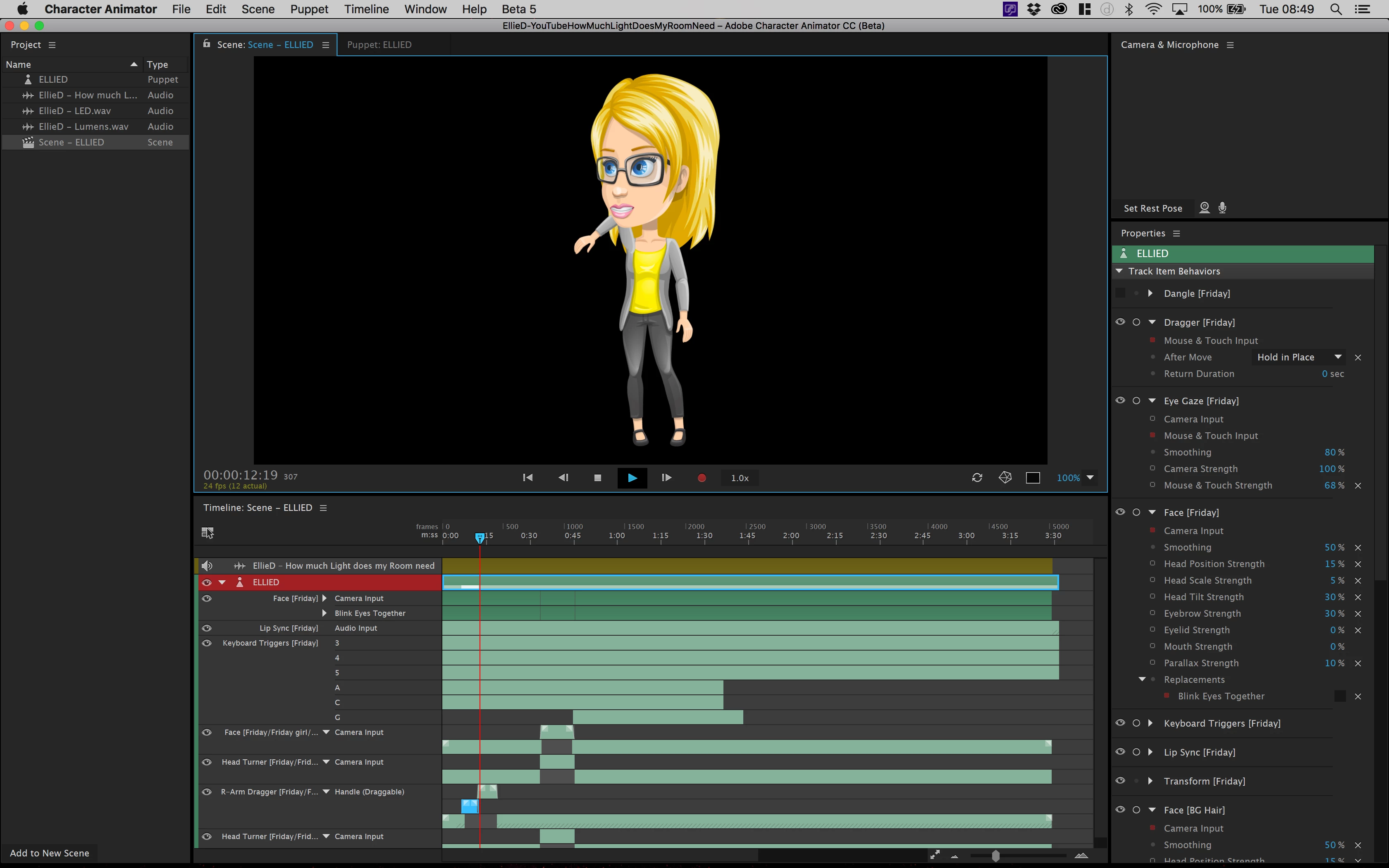Hide Lip Sync [Friday] timeline row

[x=207, y=628]
